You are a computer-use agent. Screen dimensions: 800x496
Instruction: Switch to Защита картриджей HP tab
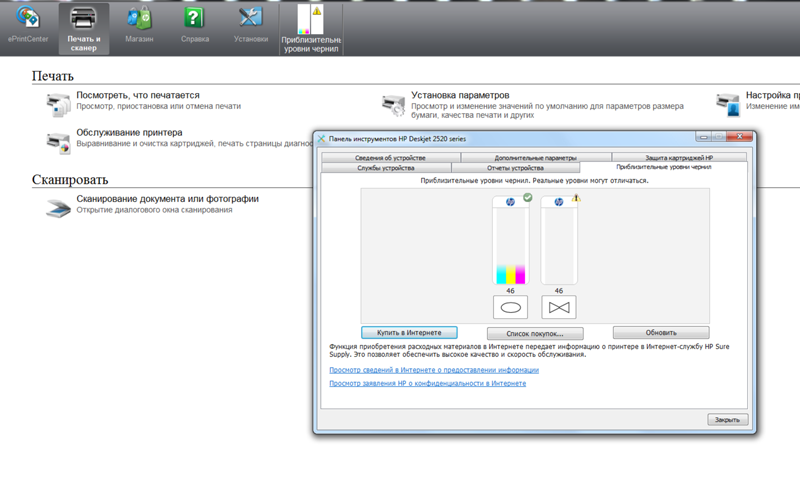click(x=679, y=158)
